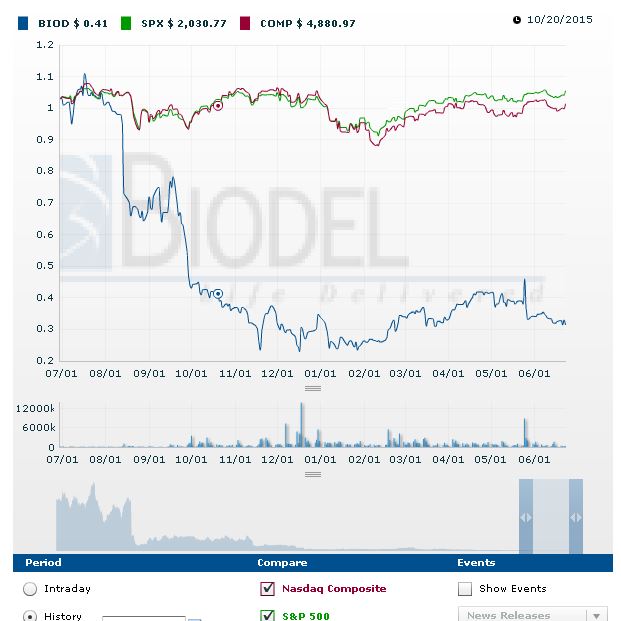Click the clock icon beside the date
The height and width of the screenshot is (621, 621).
(x=517, y=19)
